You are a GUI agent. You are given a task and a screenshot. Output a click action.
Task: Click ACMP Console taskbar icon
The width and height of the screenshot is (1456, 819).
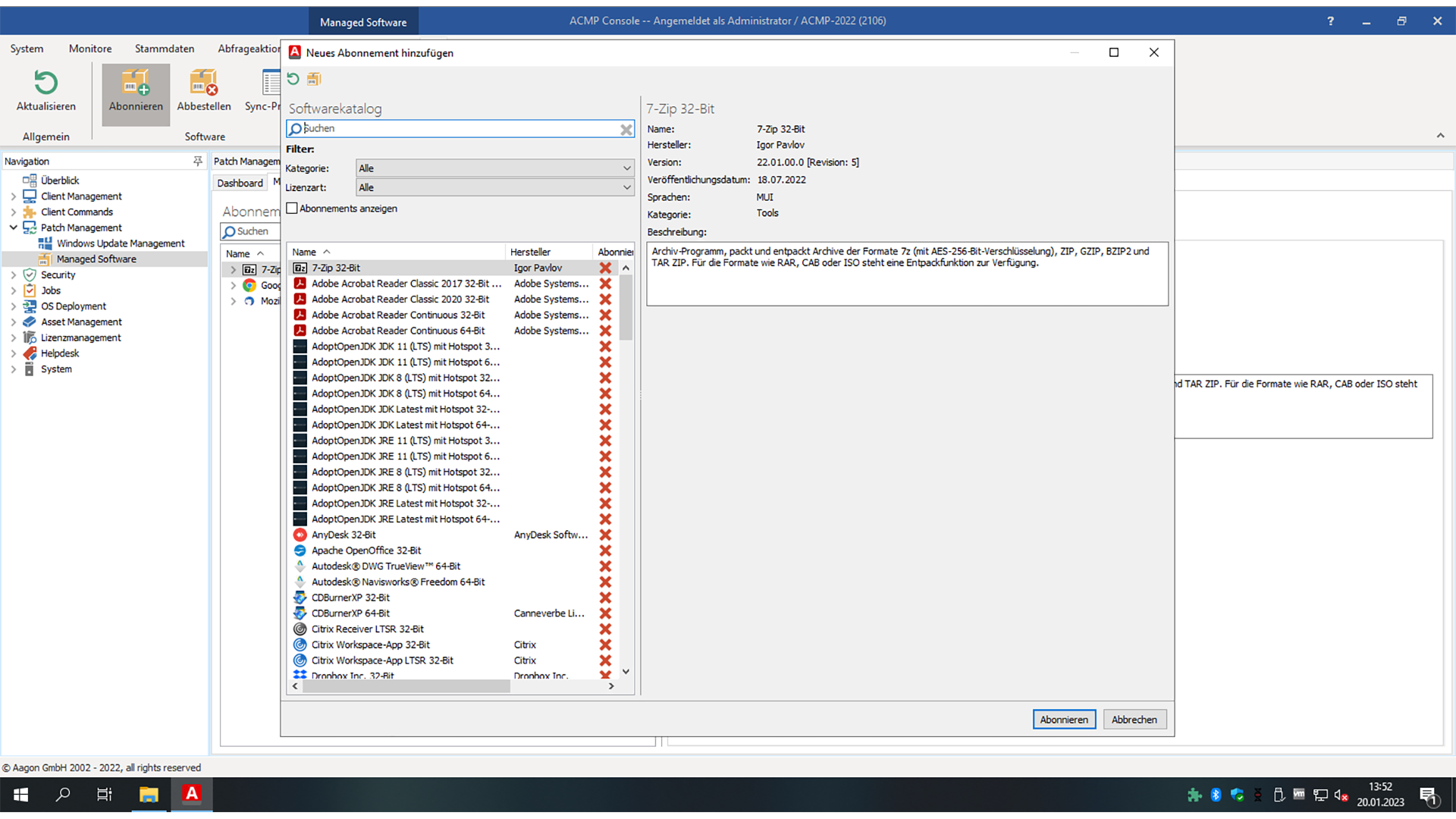pyautogui.click(x=192, y=795)
